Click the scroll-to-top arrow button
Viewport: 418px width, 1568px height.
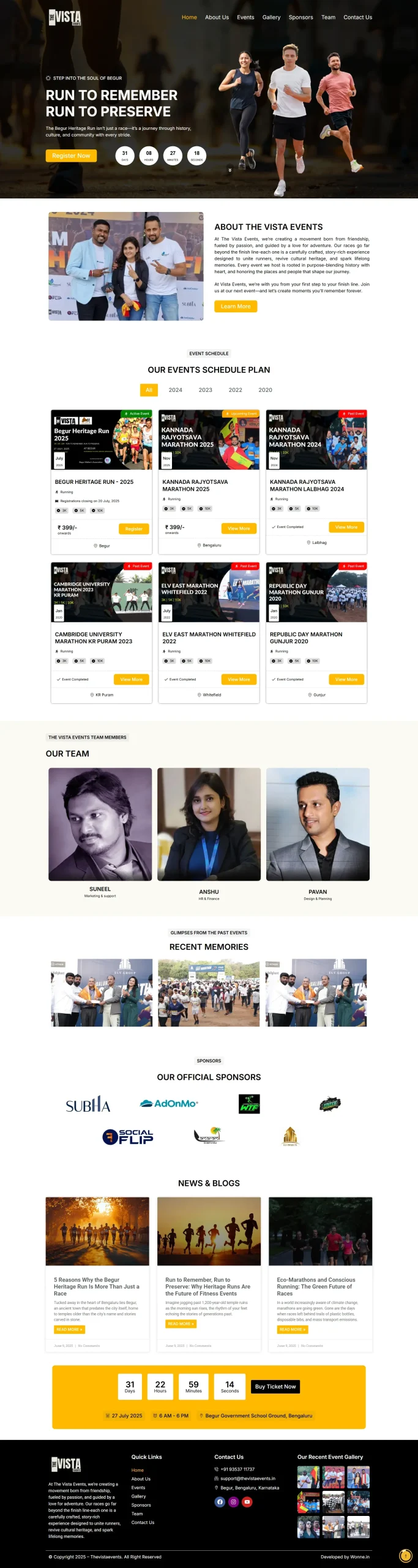click(405, 1555)
